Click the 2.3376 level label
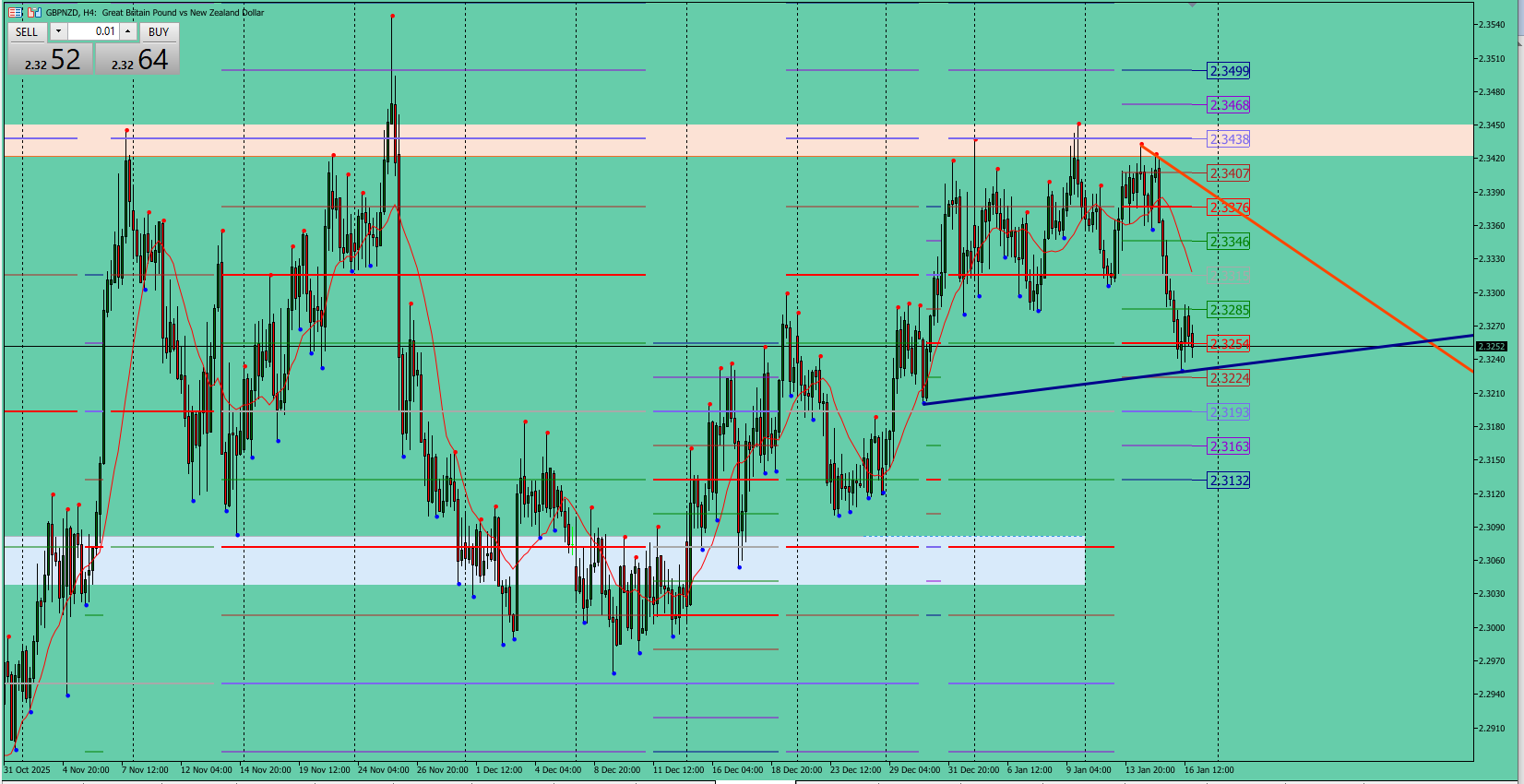1524x784 pixels. pos(1229,208)
